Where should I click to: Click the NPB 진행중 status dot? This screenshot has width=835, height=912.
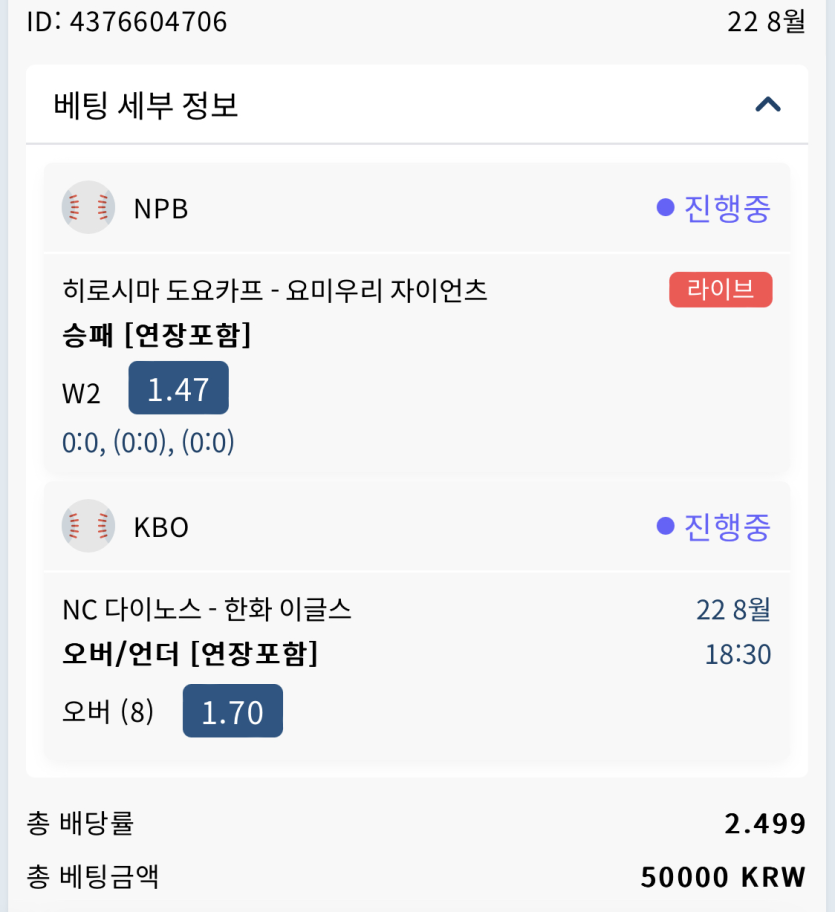[665, 208]
